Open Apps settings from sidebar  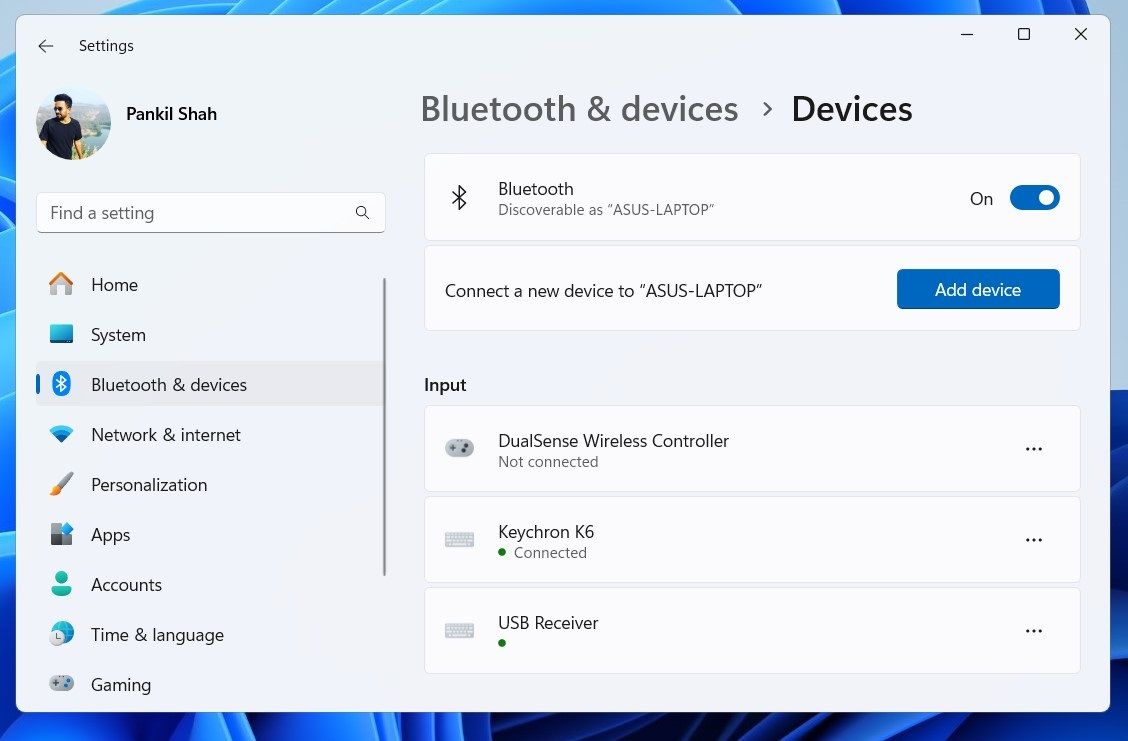click(x=60, y=534)
